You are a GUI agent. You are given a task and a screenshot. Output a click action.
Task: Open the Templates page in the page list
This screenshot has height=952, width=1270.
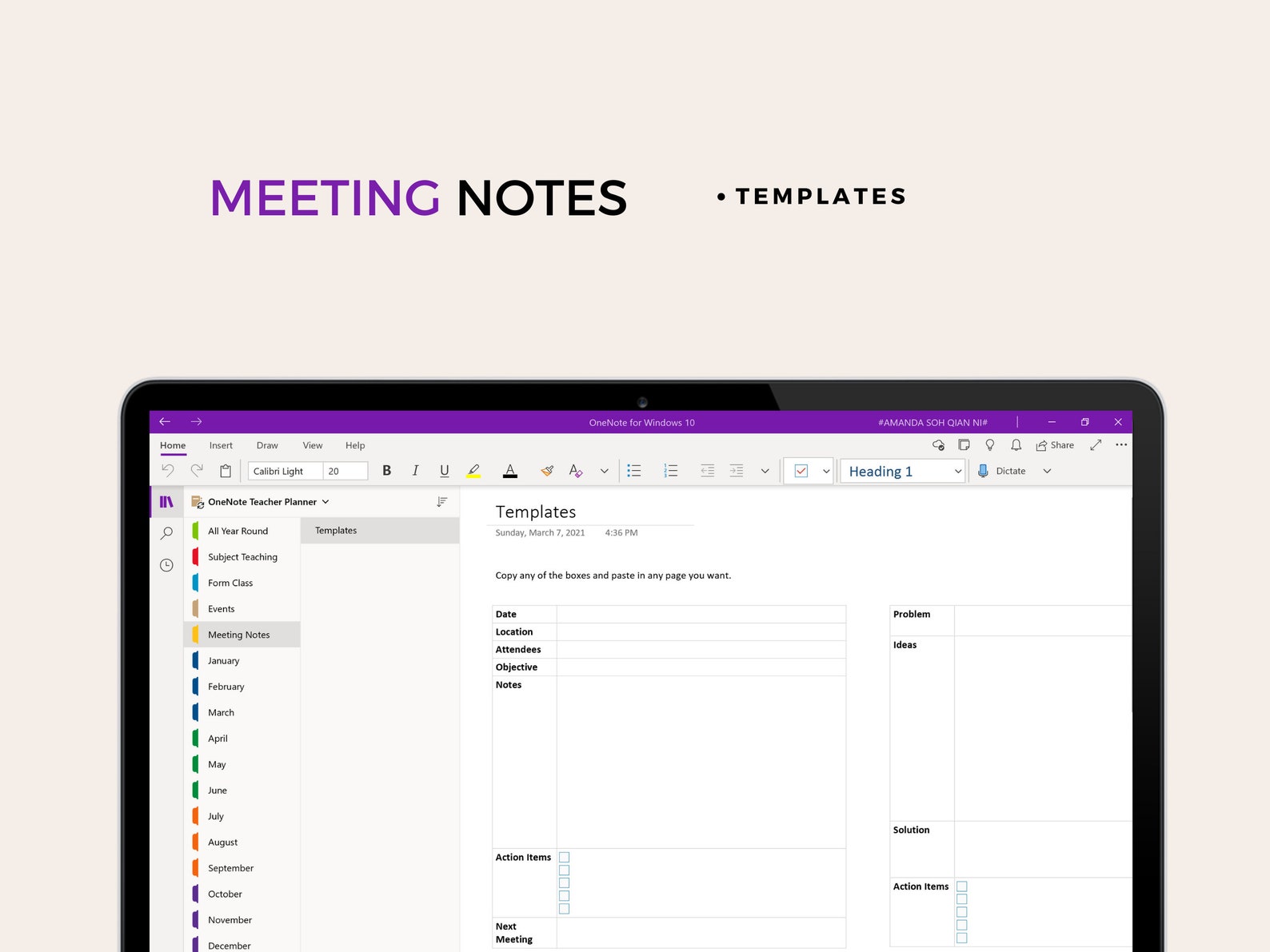pyautogui.click(x=380, y=531)
